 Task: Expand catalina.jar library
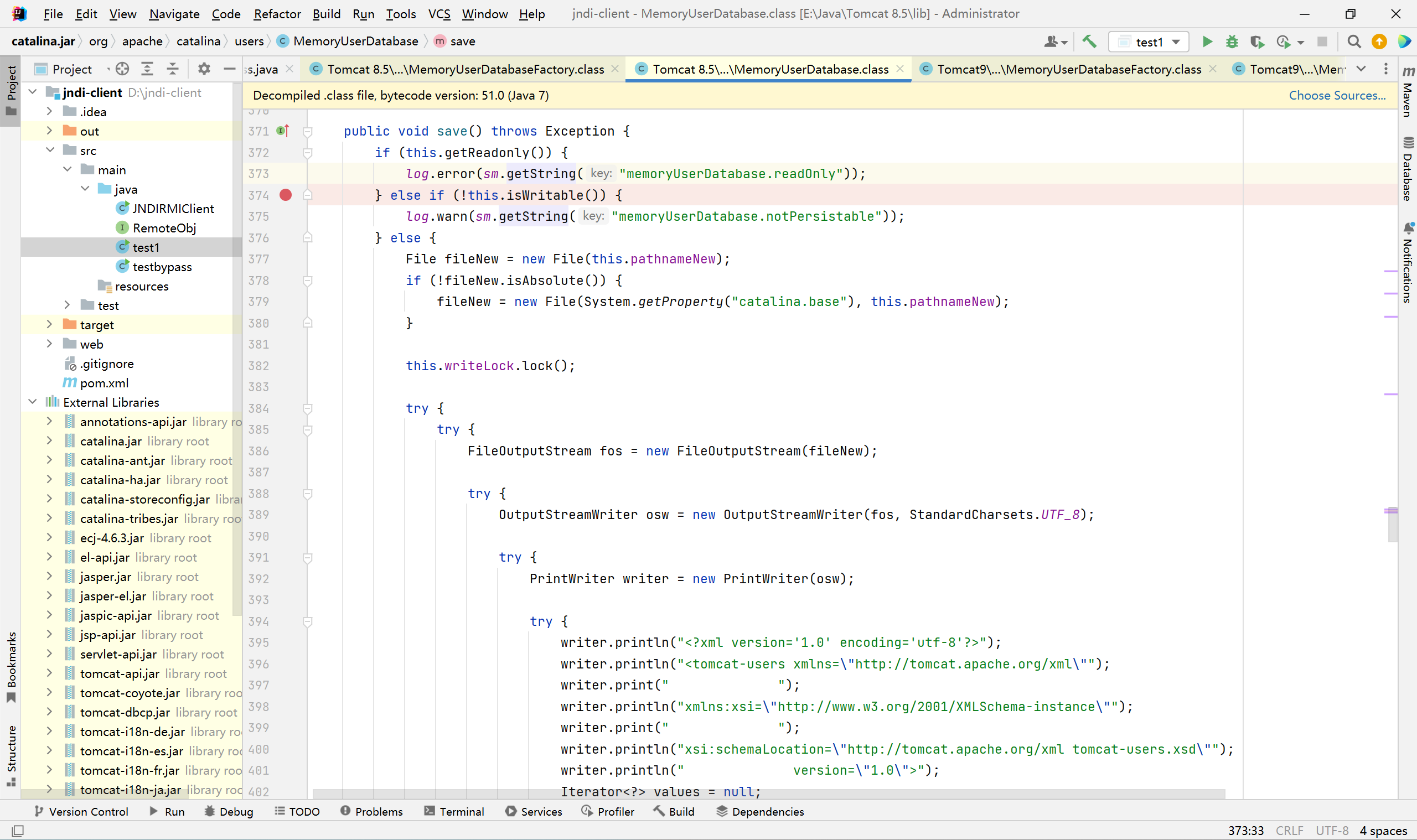pos(49,440)
